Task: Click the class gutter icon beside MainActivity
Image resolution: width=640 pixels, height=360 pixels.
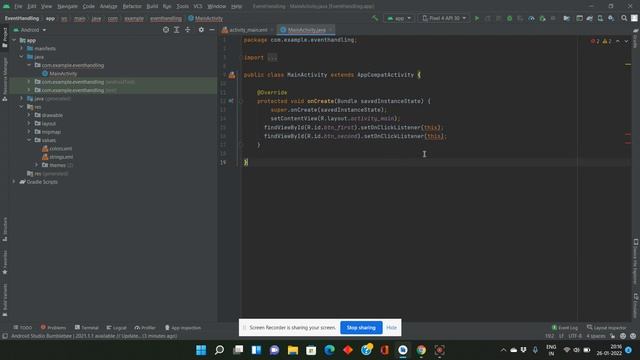Action: pyautogui.click(x=232, y=75)
